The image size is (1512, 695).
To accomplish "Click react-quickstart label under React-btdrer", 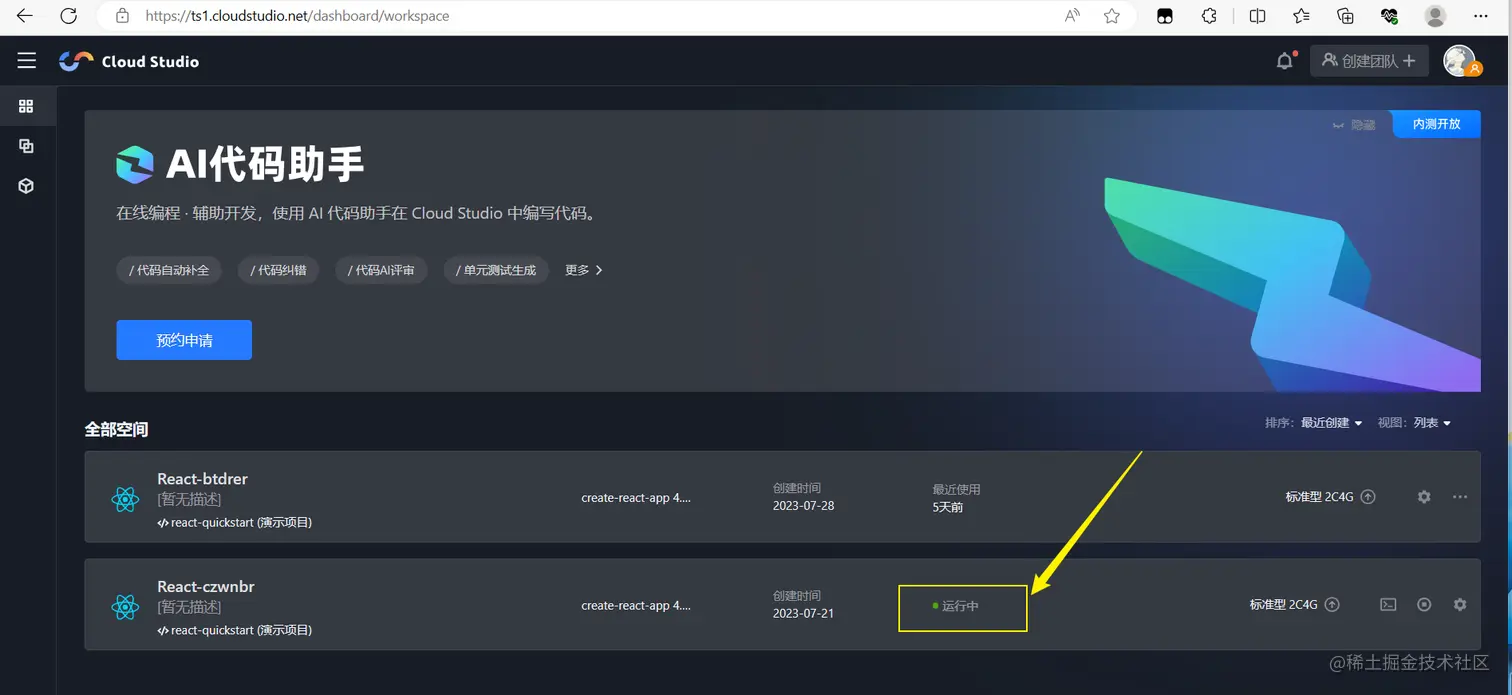I will 235,522.
